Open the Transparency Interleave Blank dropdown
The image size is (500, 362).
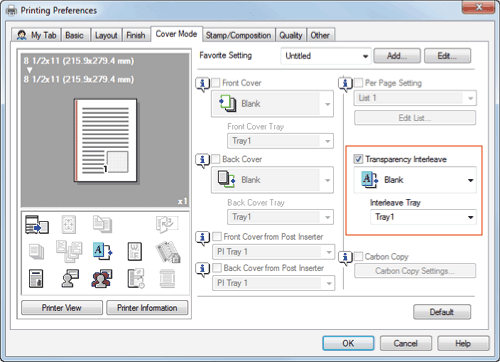(415, 180)
